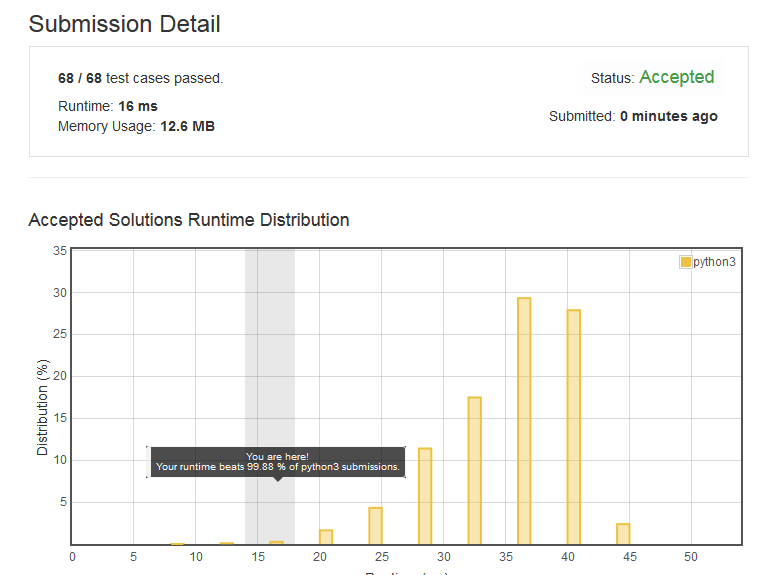Click the Memory Usage 12.6 MB value
The height and width of the screenshot is (575, 765).
tap(187, 126)
